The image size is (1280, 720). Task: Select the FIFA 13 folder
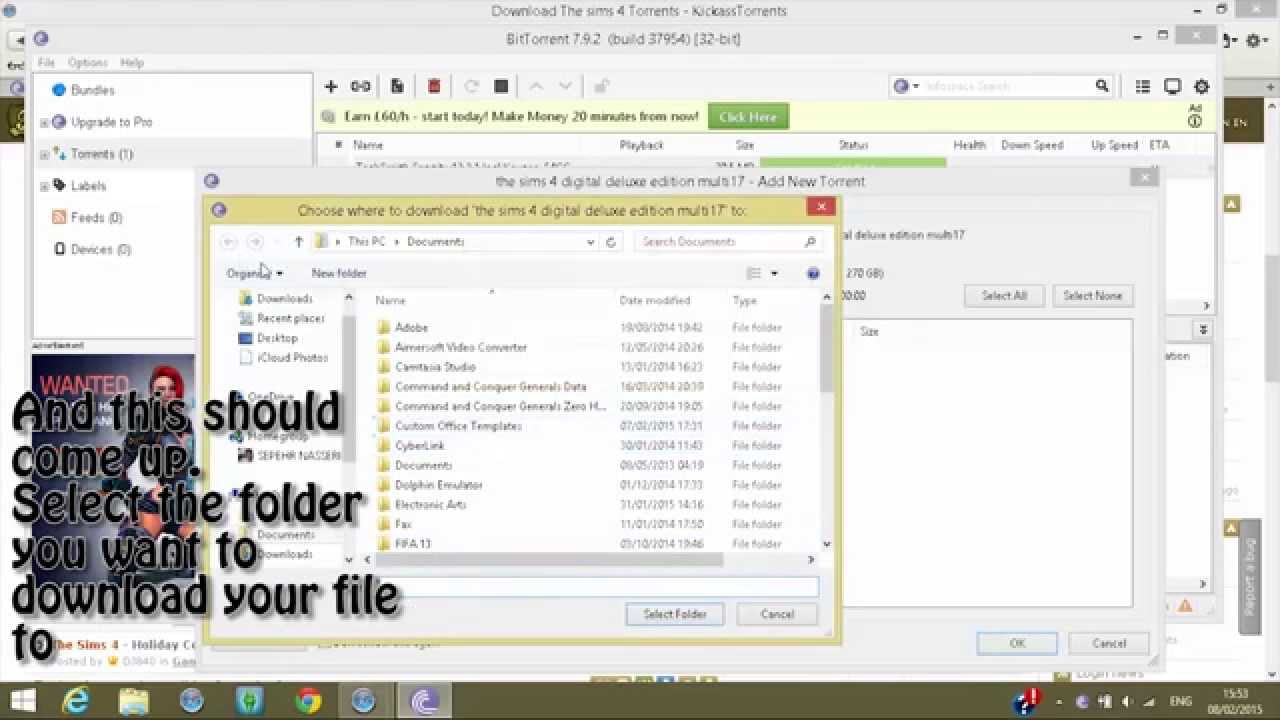(412, 544)
